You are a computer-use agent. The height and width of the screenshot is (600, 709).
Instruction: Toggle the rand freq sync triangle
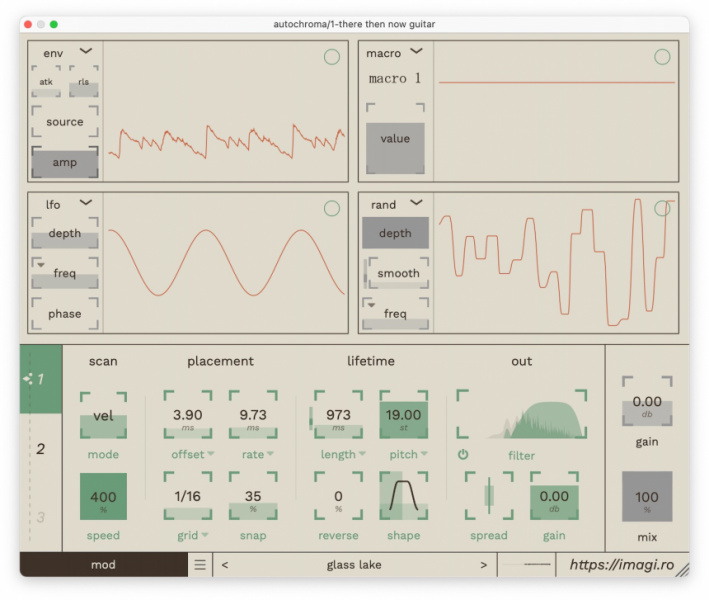pyautogui.click(x=371, y=305)
